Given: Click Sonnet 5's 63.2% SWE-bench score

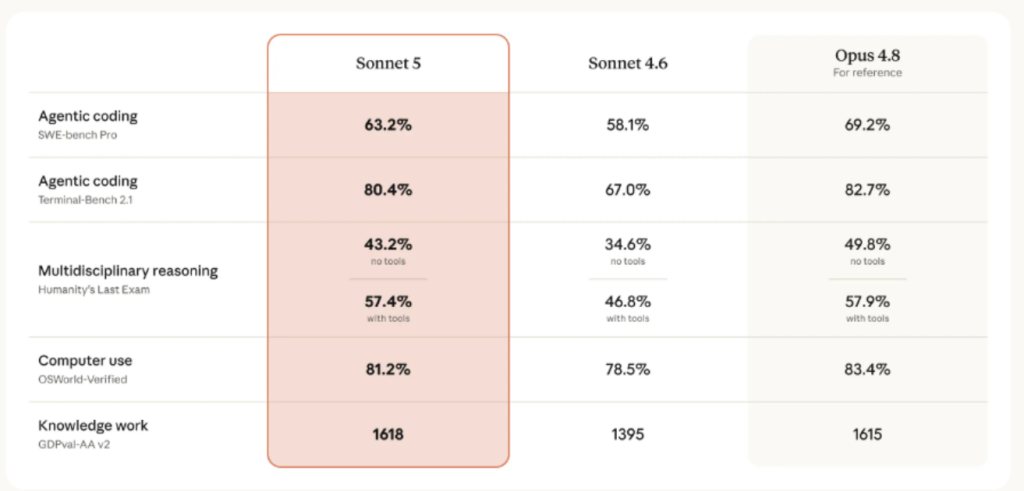Looking at the screenshot, I should point(388,125).
